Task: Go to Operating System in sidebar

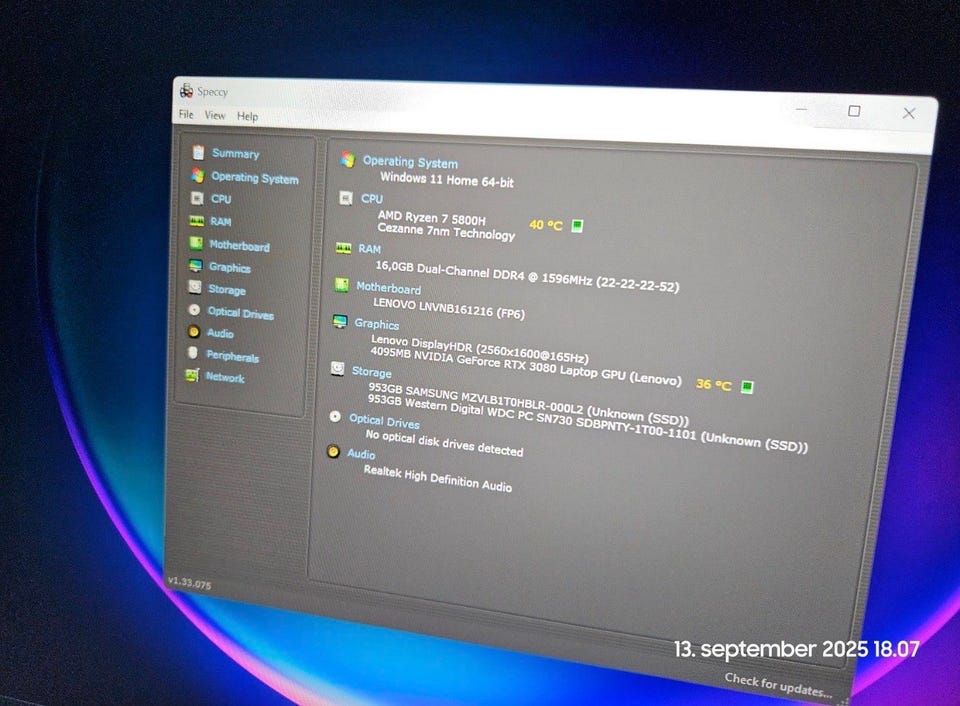Action: coord(255,178)
